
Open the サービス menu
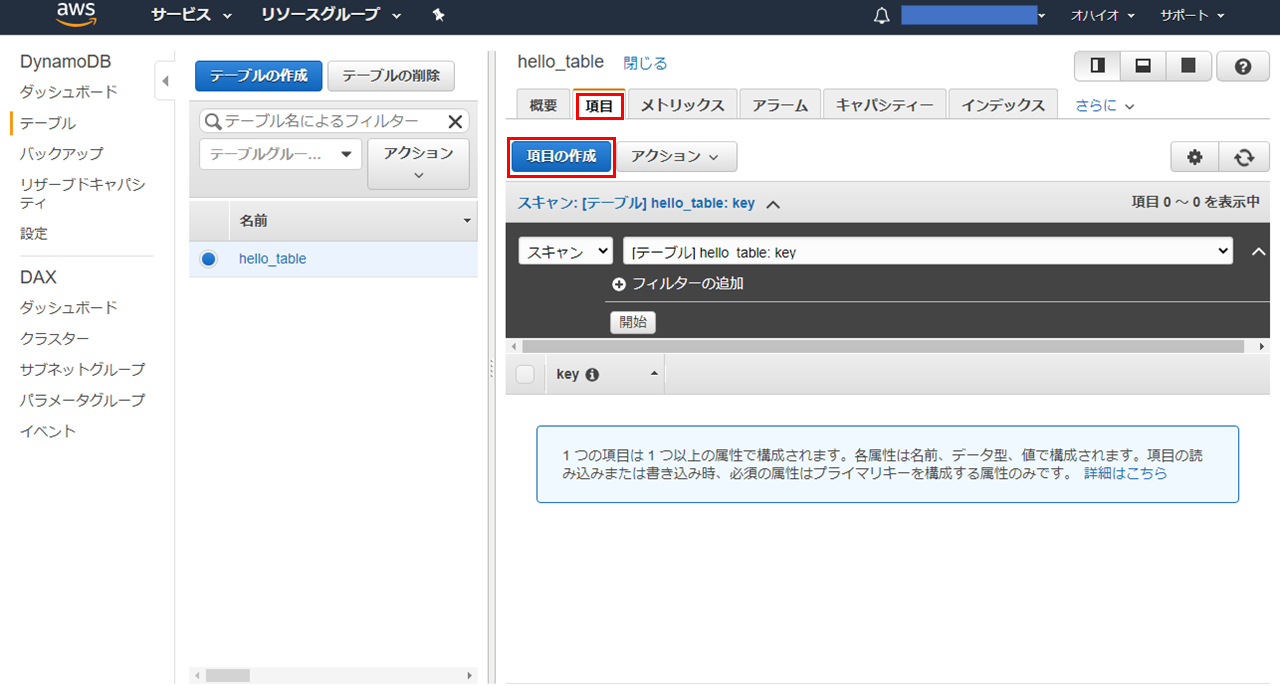[x=192, y=15]
